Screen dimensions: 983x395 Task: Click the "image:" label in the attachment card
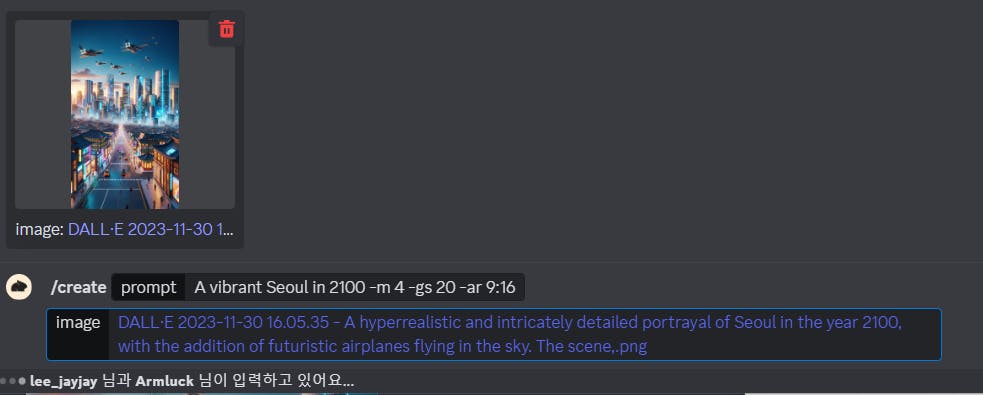click(39, 229)
